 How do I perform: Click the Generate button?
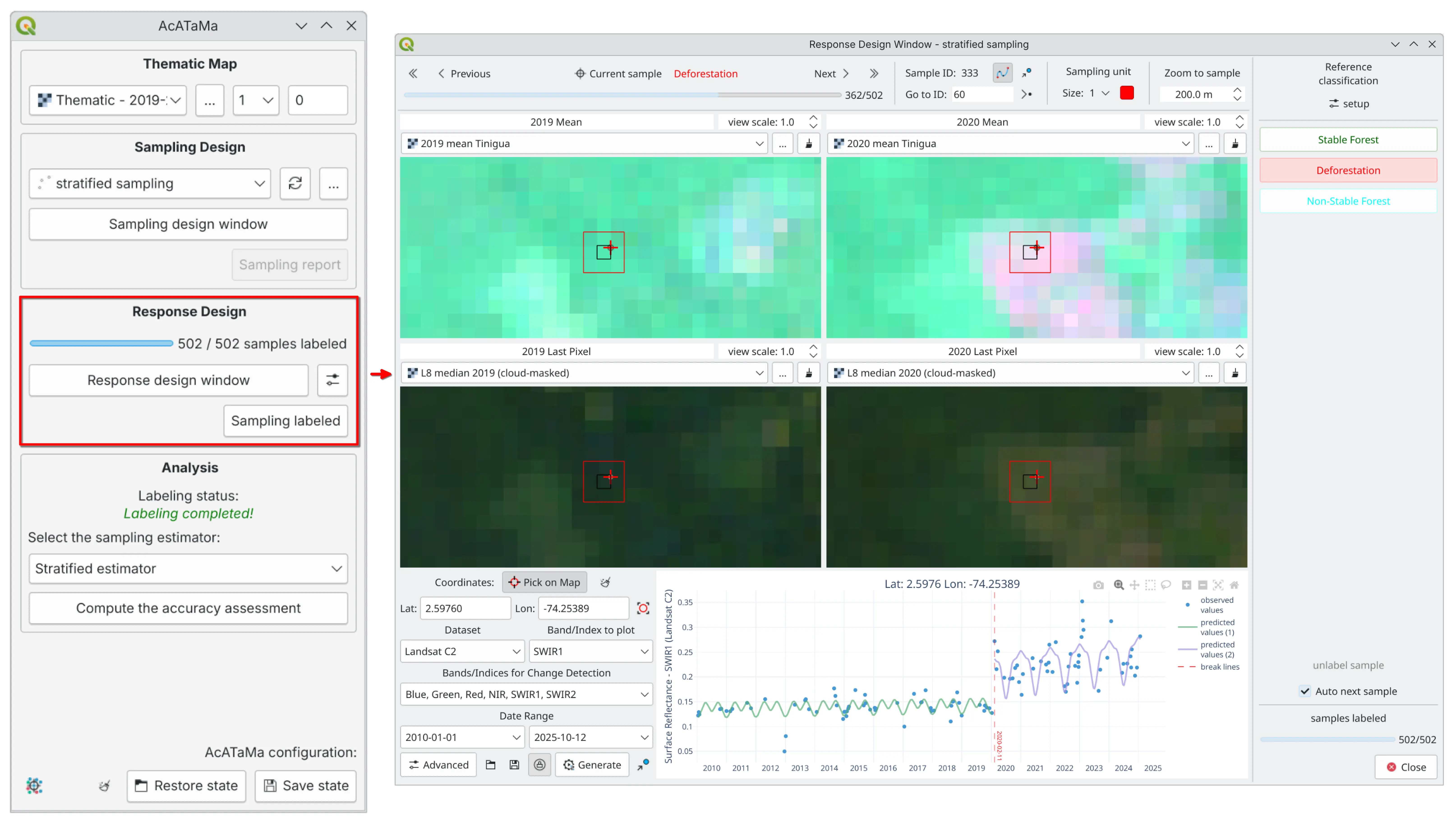click(592, 765)
